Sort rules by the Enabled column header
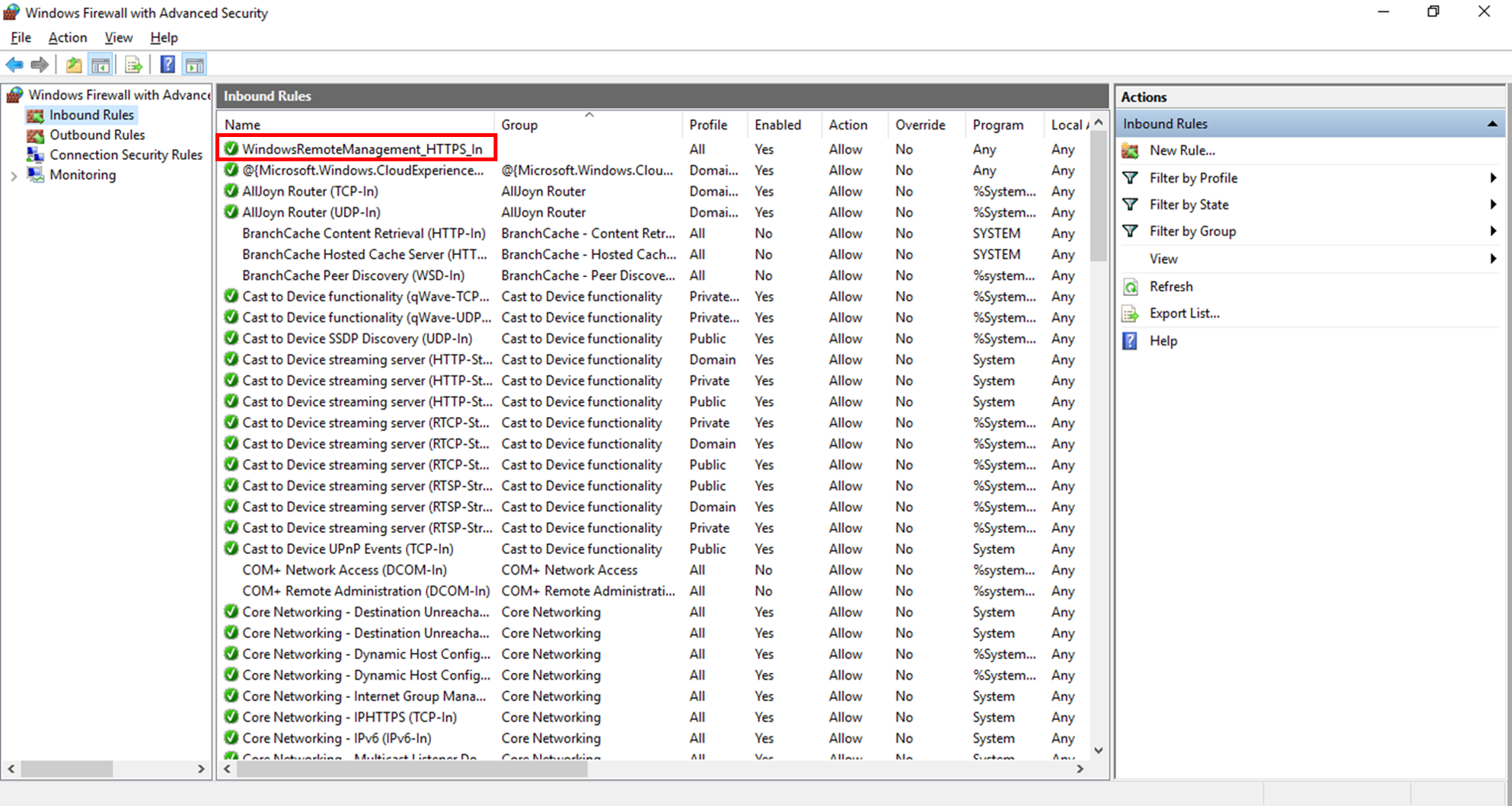 784,125
